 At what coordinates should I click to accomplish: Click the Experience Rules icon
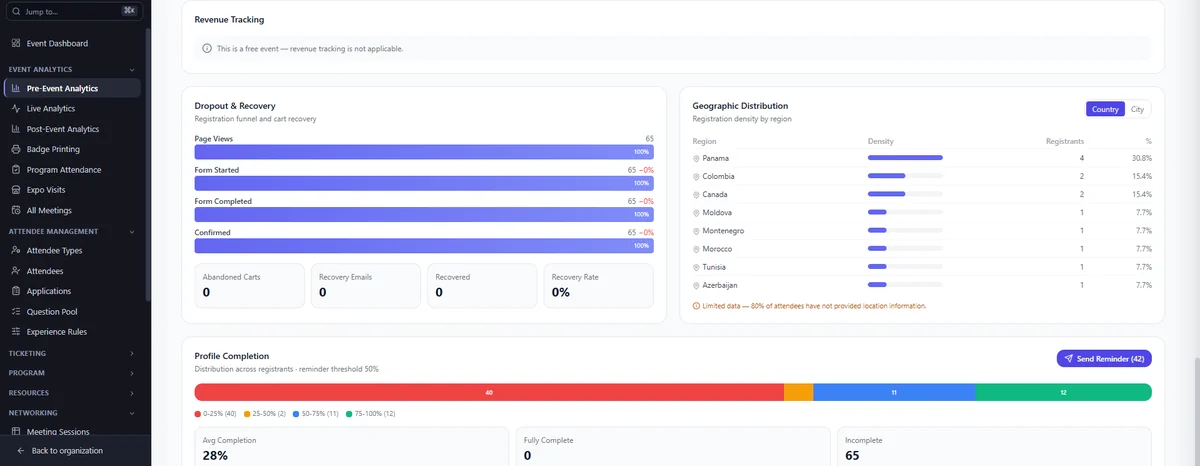16,332
